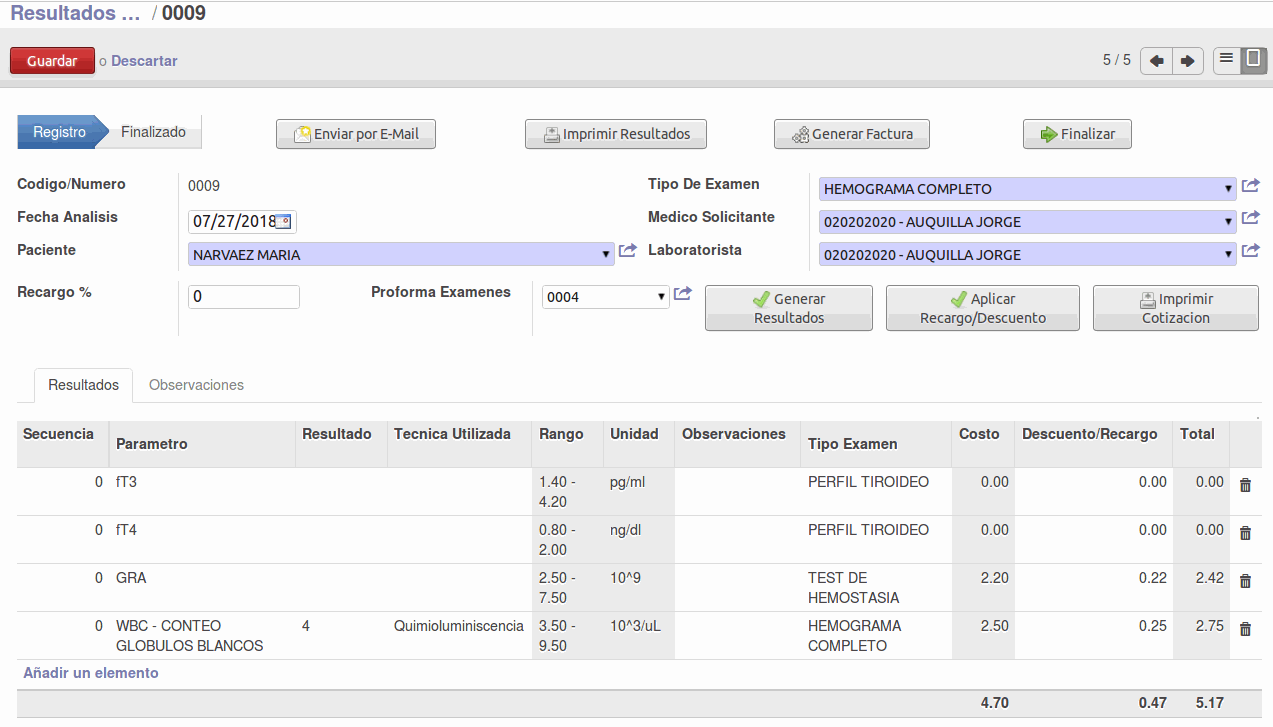Select the Finalizado status stage

[154, 132]
